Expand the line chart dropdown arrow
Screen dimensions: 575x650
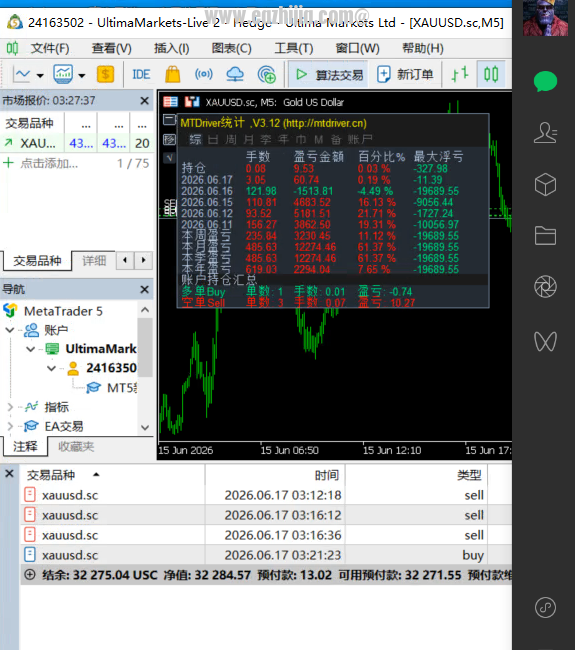[40, 75]
